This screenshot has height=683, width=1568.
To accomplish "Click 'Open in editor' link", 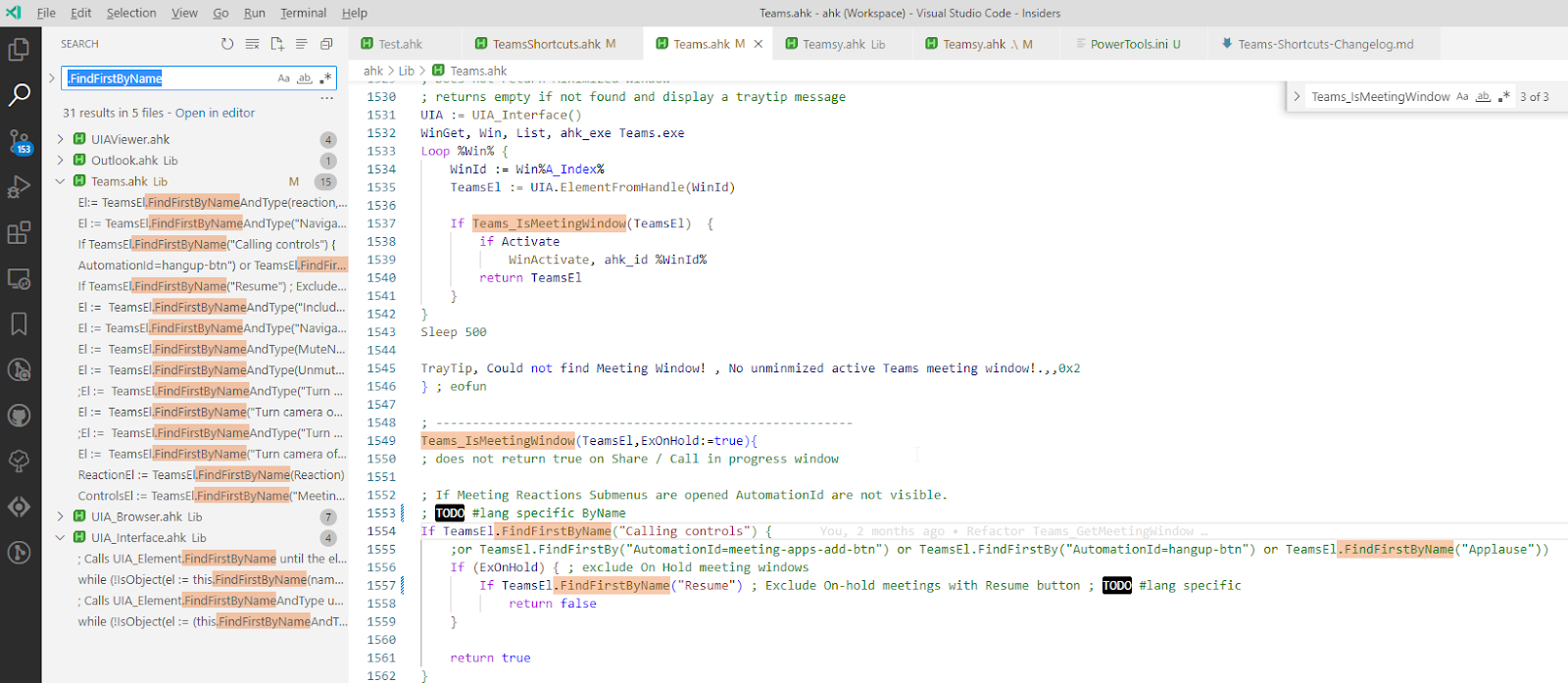I will tap(215, 113).
